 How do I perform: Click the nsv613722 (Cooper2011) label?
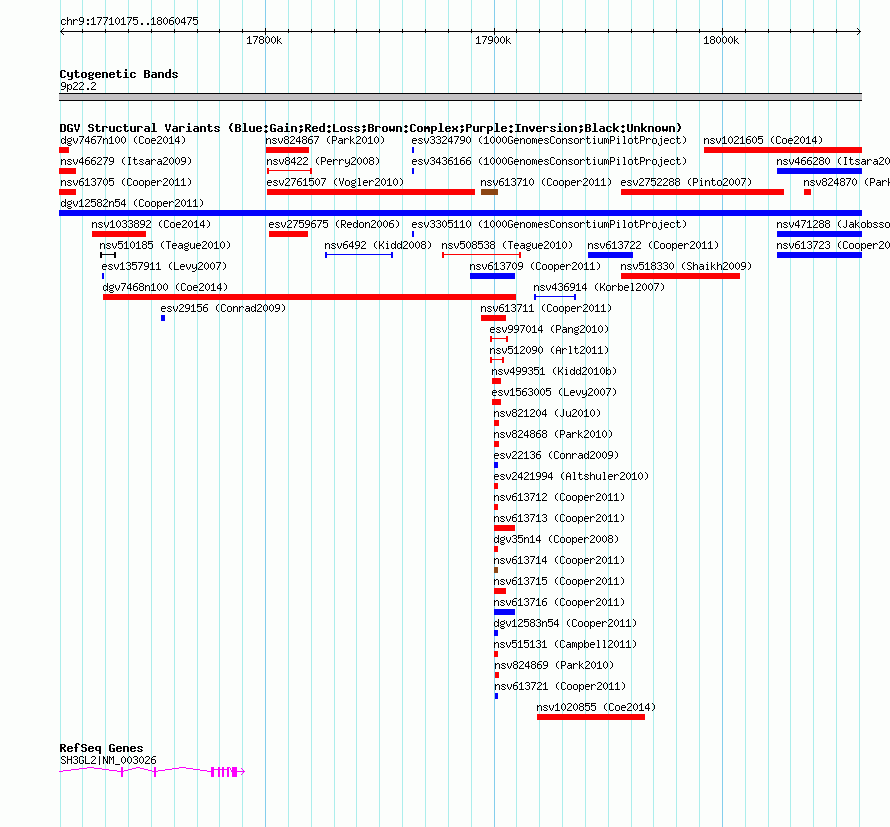pos(653,245)
